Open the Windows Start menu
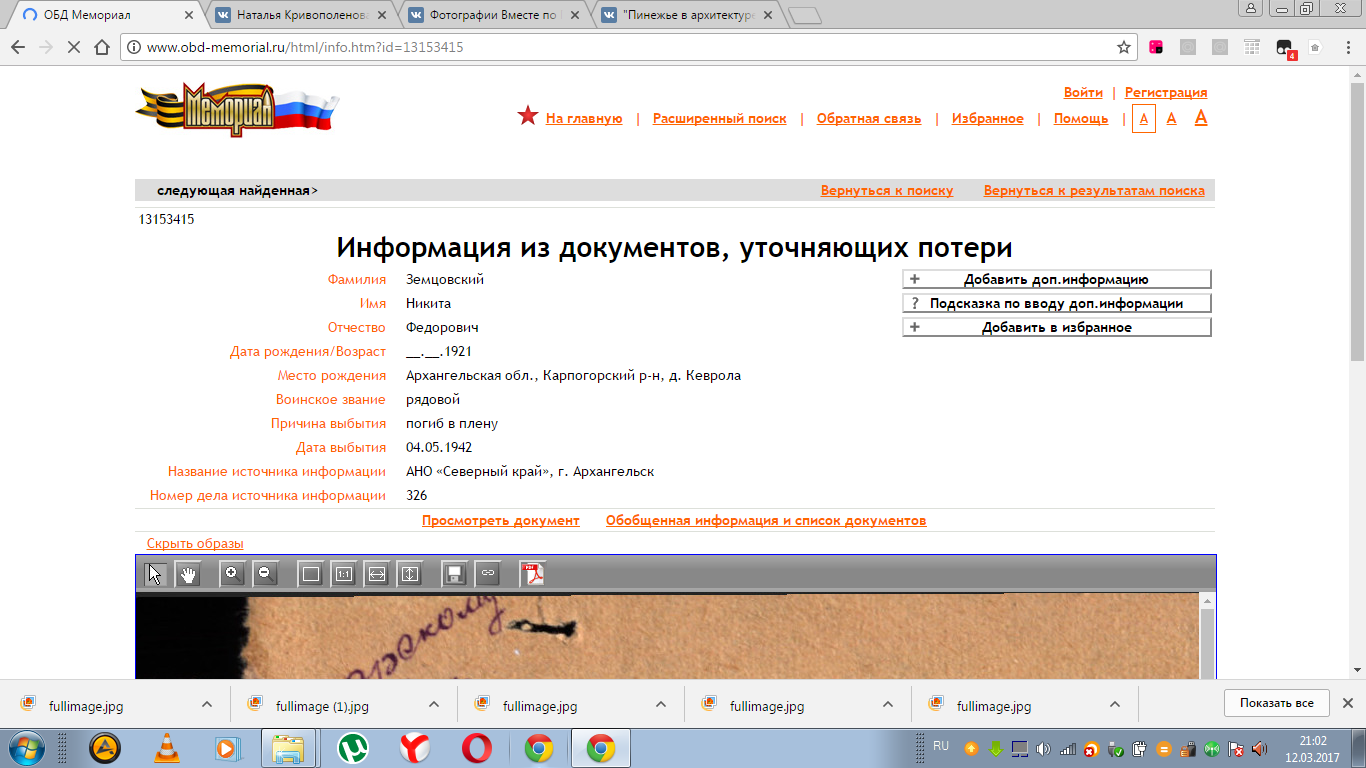 [x=27, y=748]
